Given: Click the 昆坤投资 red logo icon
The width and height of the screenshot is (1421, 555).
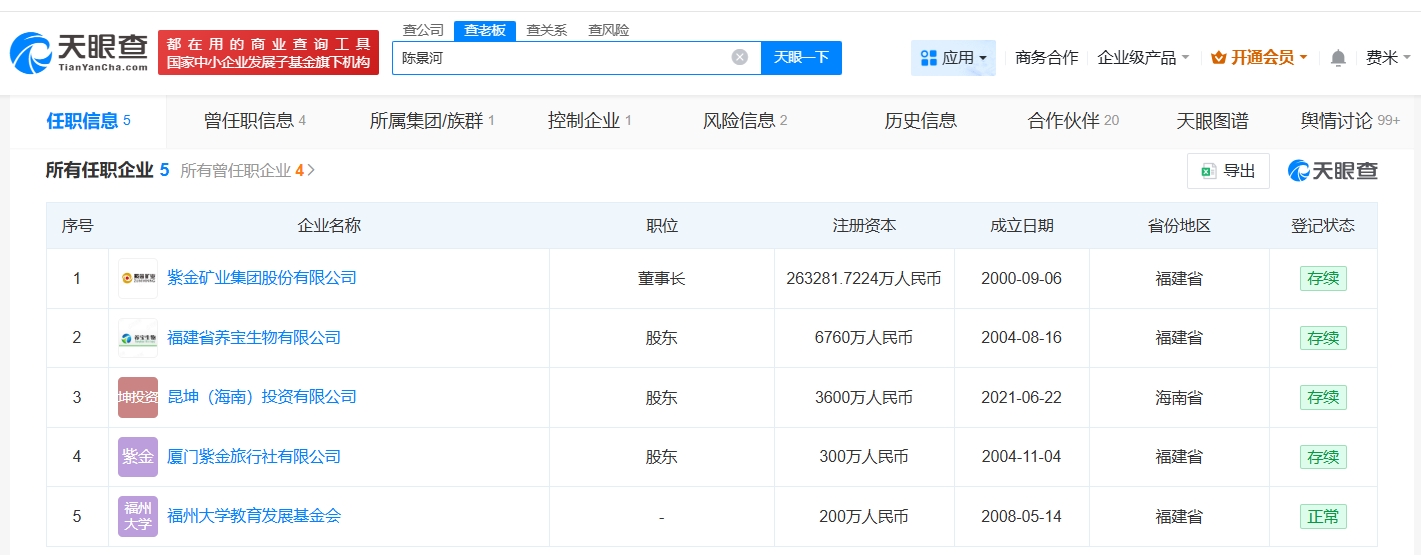Looking at the screenshot, I should [138, 397].
